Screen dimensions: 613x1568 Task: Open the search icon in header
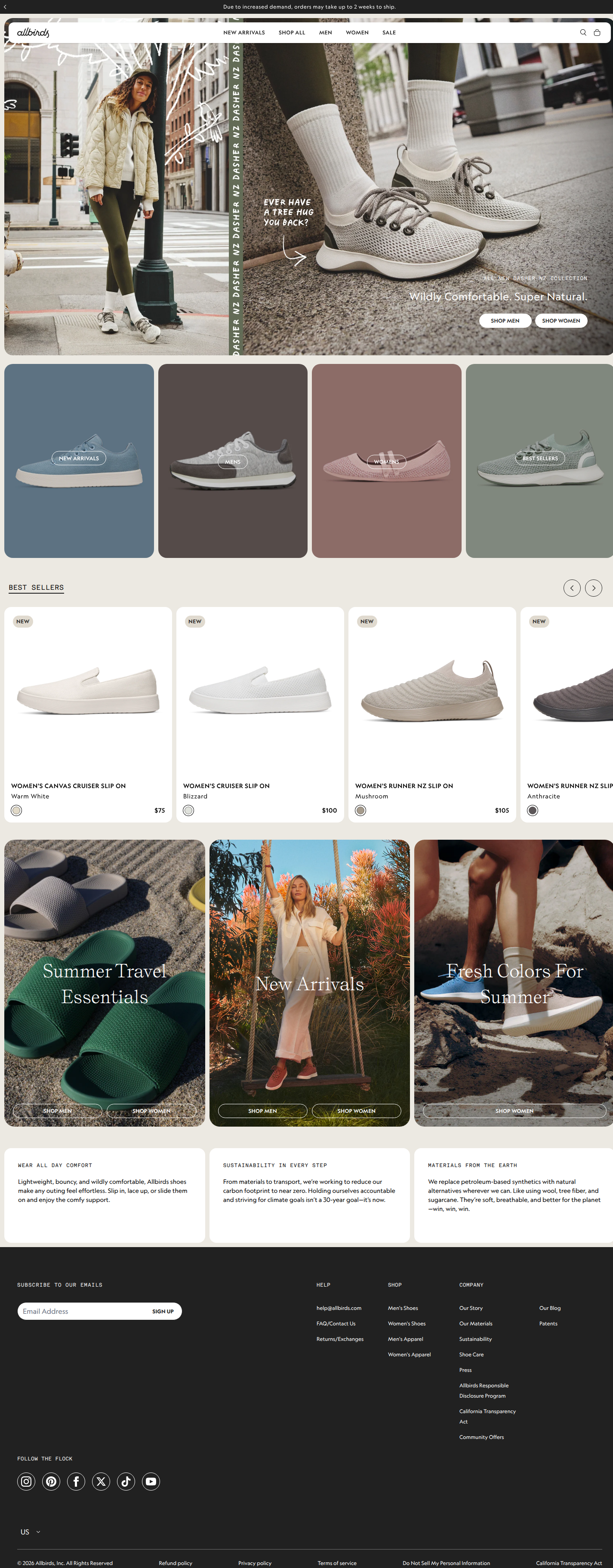pos(582,32)
